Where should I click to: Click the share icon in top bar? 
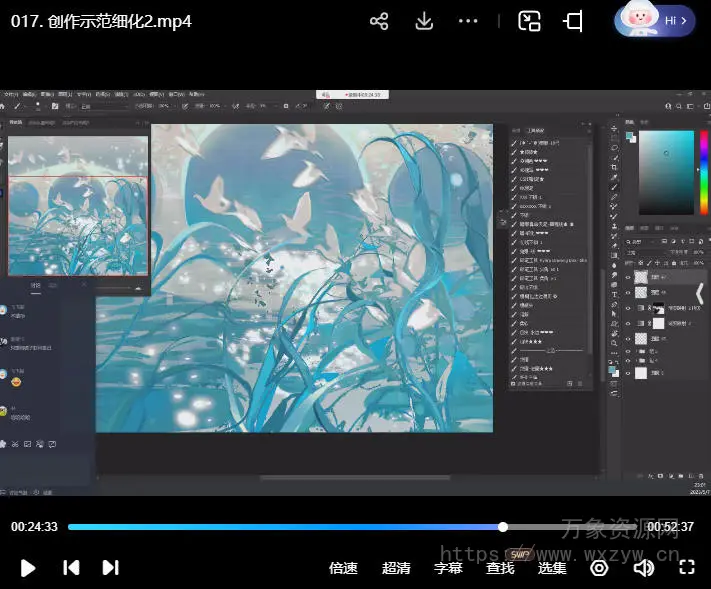[379, 21]
